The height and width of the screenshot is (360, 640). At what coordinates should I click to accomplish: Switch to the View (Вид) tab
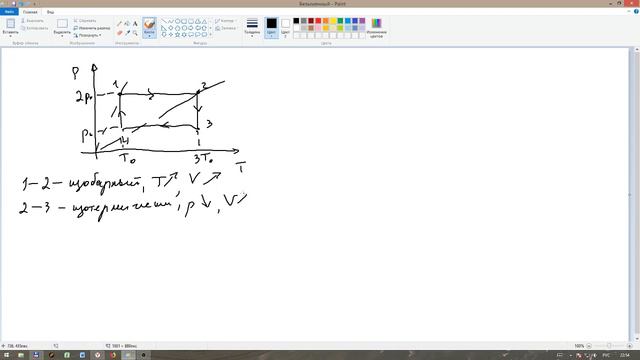[50, 12]
